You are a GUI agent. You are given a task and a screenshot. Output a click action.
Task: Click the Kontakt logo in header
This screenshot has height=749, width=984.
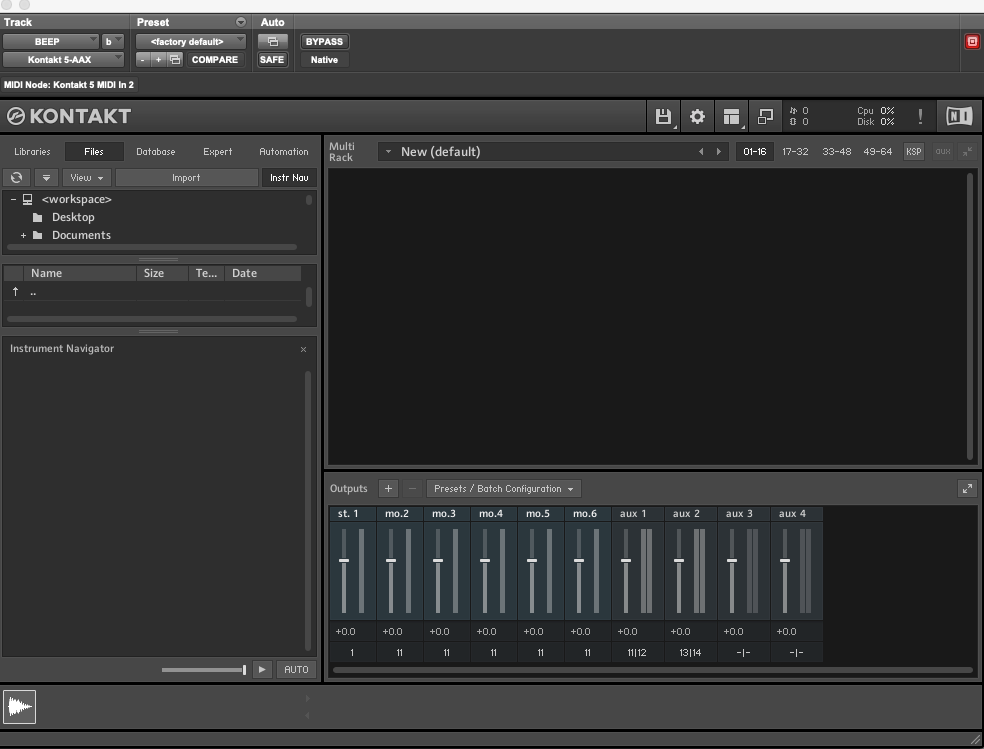coord(69,116)
